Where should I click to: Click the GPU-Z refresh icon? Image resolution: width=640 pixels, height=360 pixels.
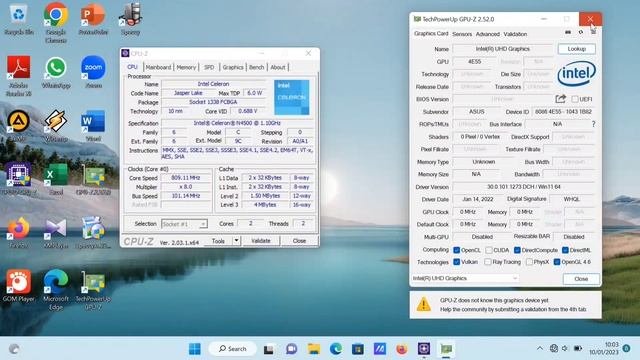[581, 32]
